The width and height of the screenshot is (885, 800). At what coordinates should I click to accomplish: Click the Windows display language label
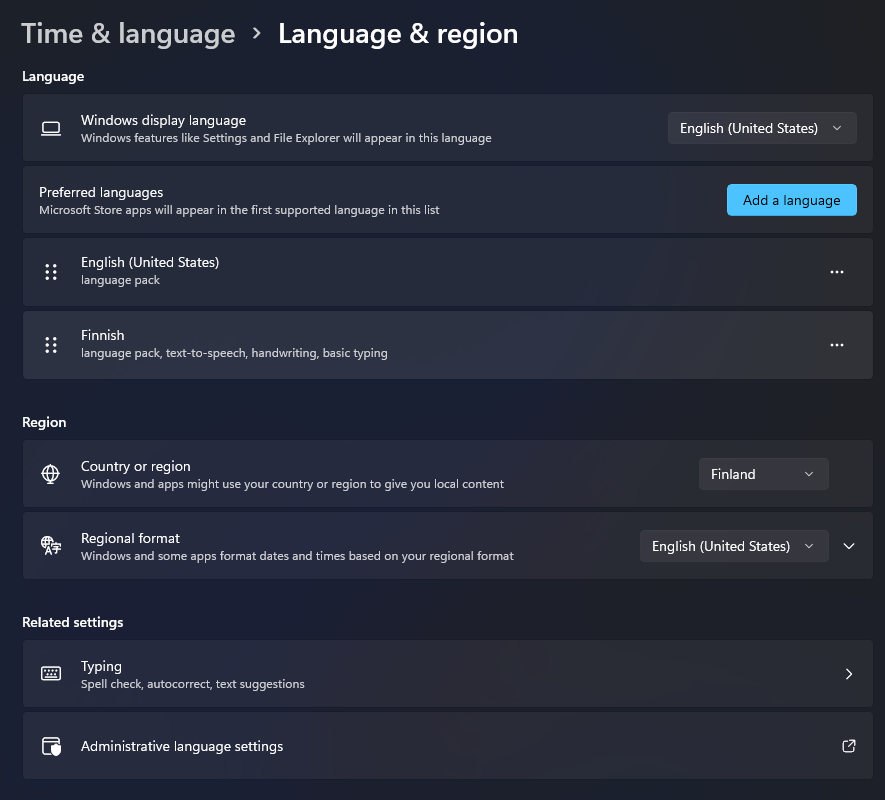click(x=163, y=120)
